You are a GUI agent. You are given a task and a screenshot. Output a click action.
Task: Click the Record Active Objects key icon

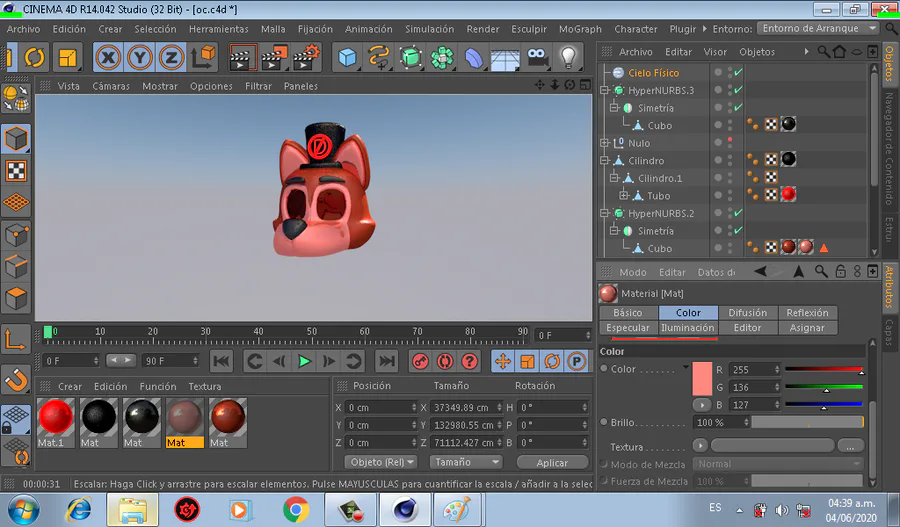[421, 361]
